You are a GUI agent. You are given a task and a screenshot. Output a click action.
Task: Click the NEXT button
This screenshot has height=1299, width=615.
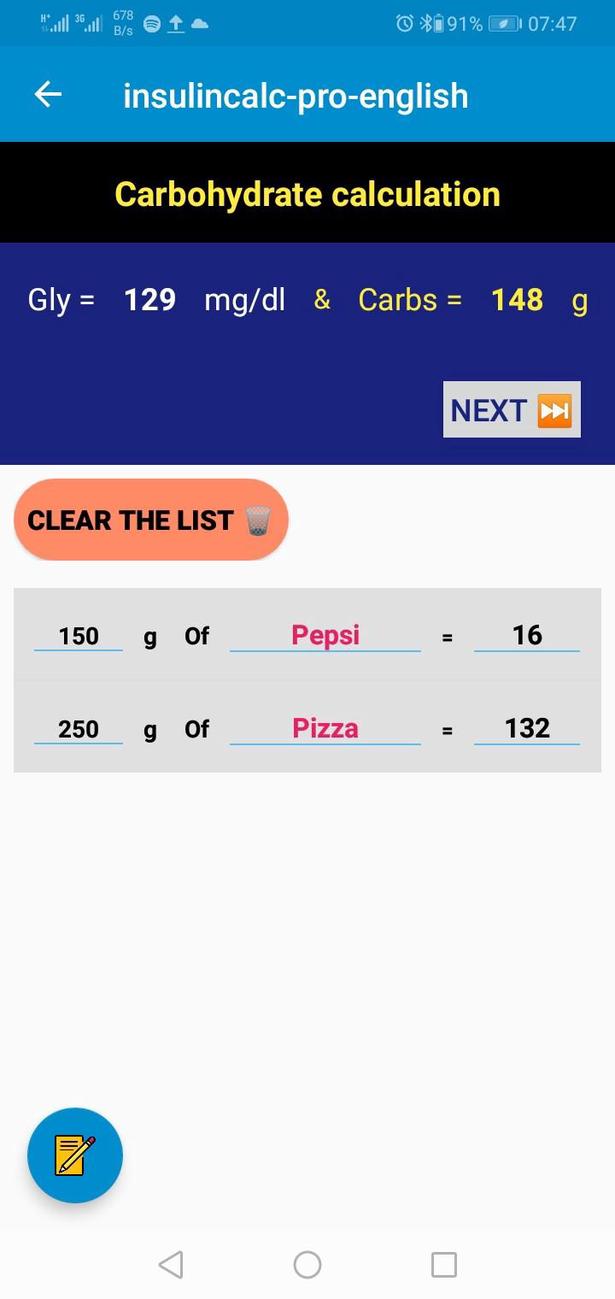point(512,410)
